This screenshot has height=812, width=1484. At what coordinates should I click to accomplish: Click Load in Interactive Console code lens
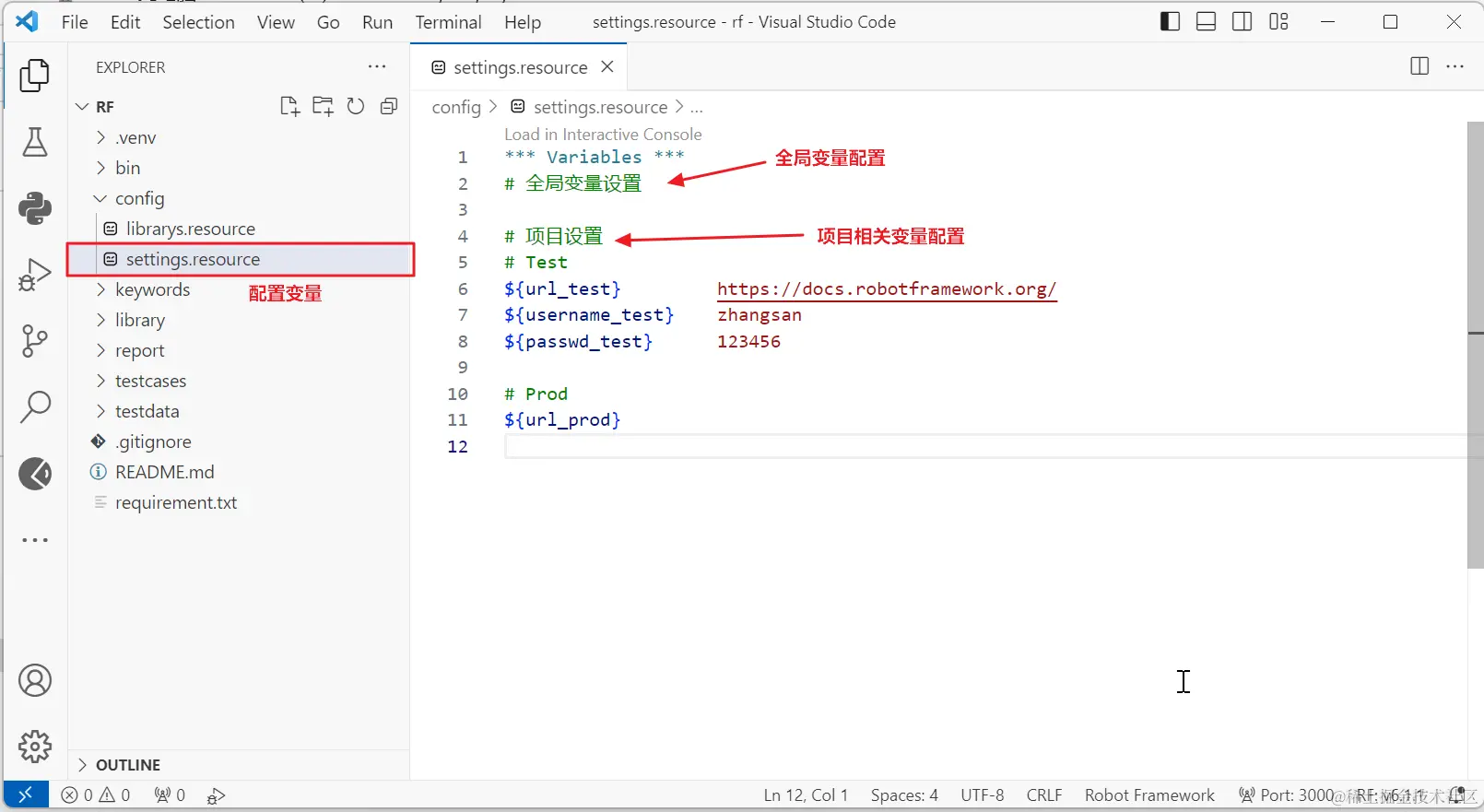click(603, 135)
